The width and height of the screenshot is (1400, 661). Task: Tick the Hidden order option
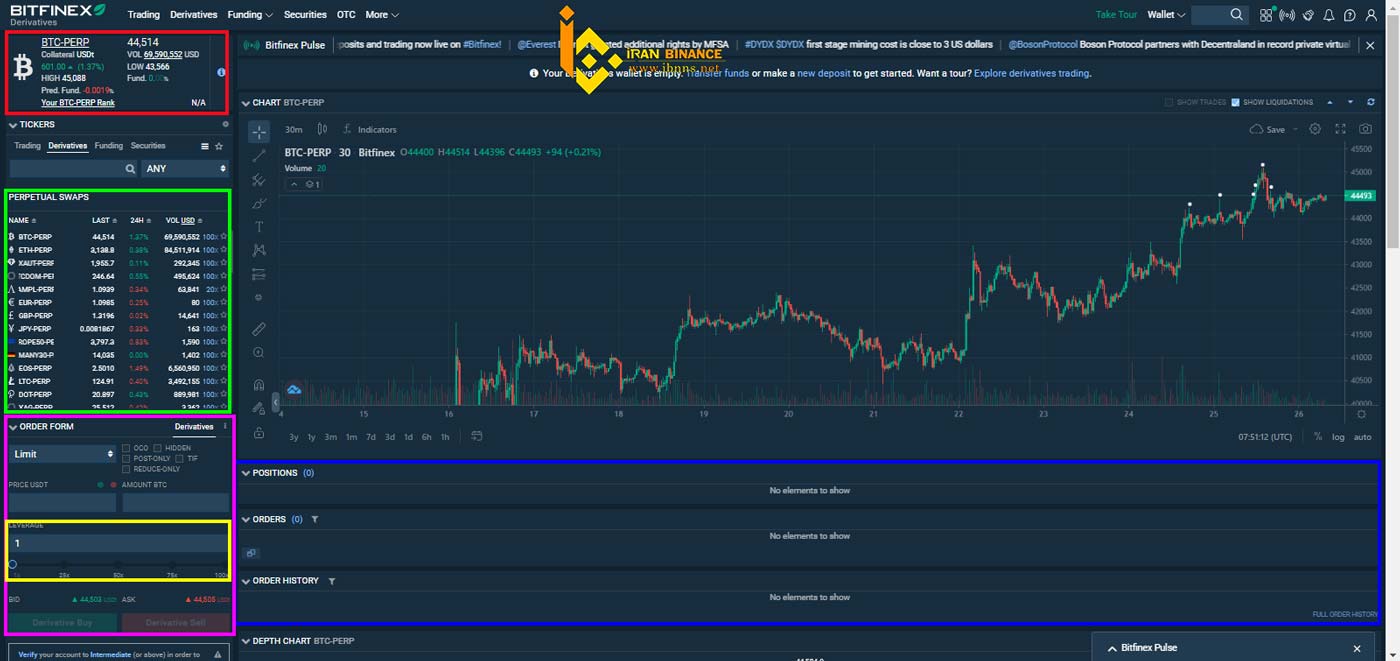(158, 448)
